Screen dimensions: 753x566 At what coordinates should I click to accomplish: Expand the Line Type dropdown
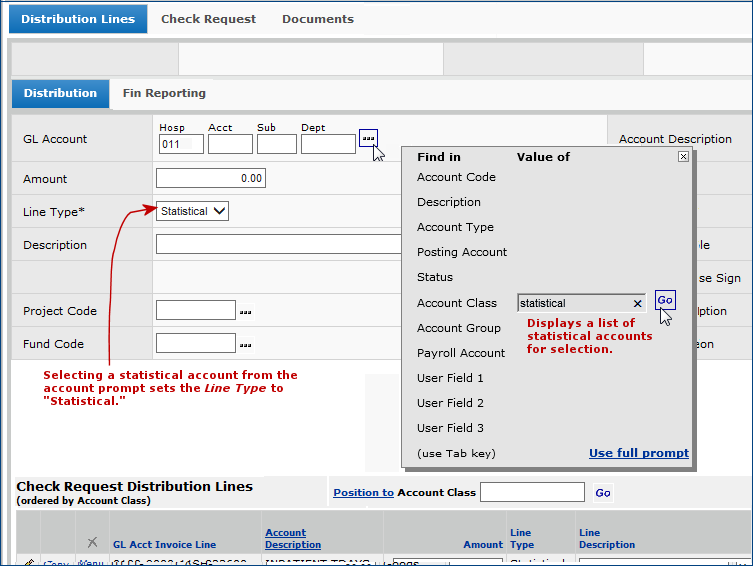click(193, 211)
